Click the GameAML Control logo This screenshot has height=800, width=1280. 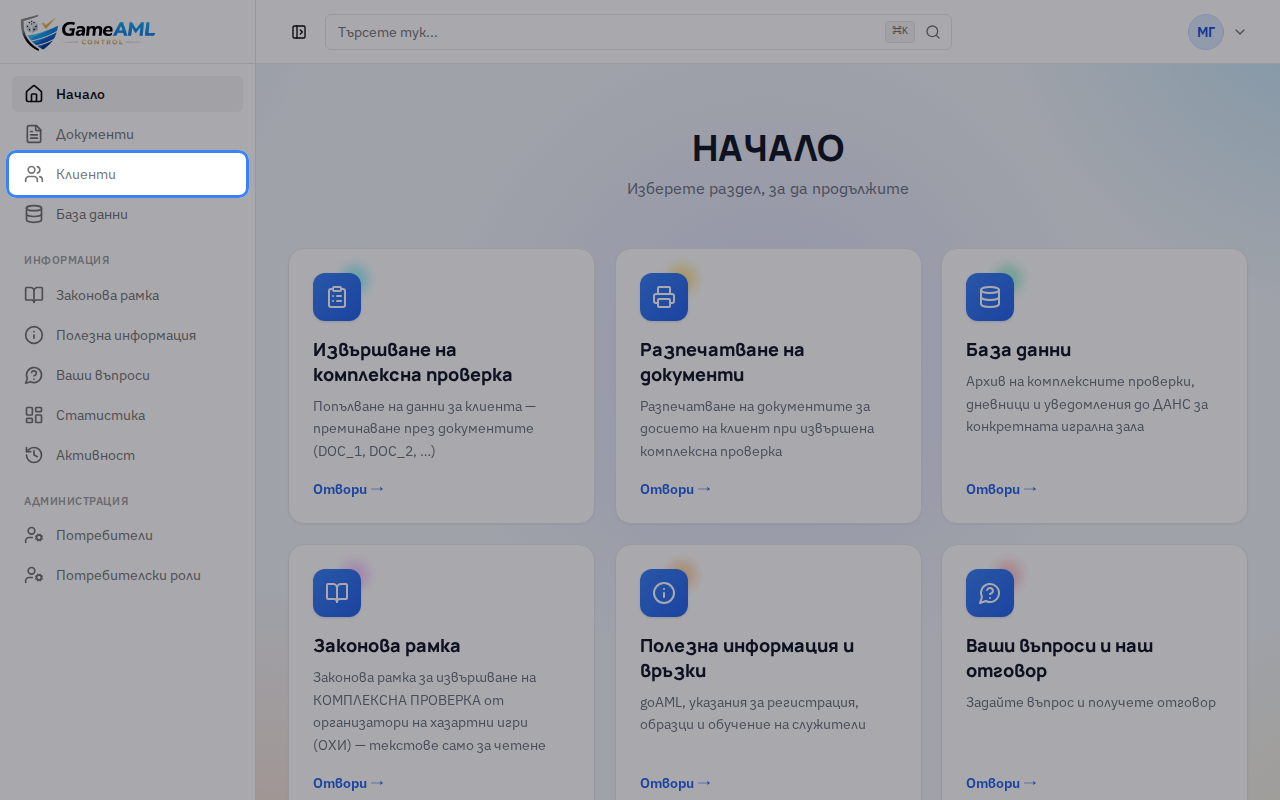[x=88, y=32]
